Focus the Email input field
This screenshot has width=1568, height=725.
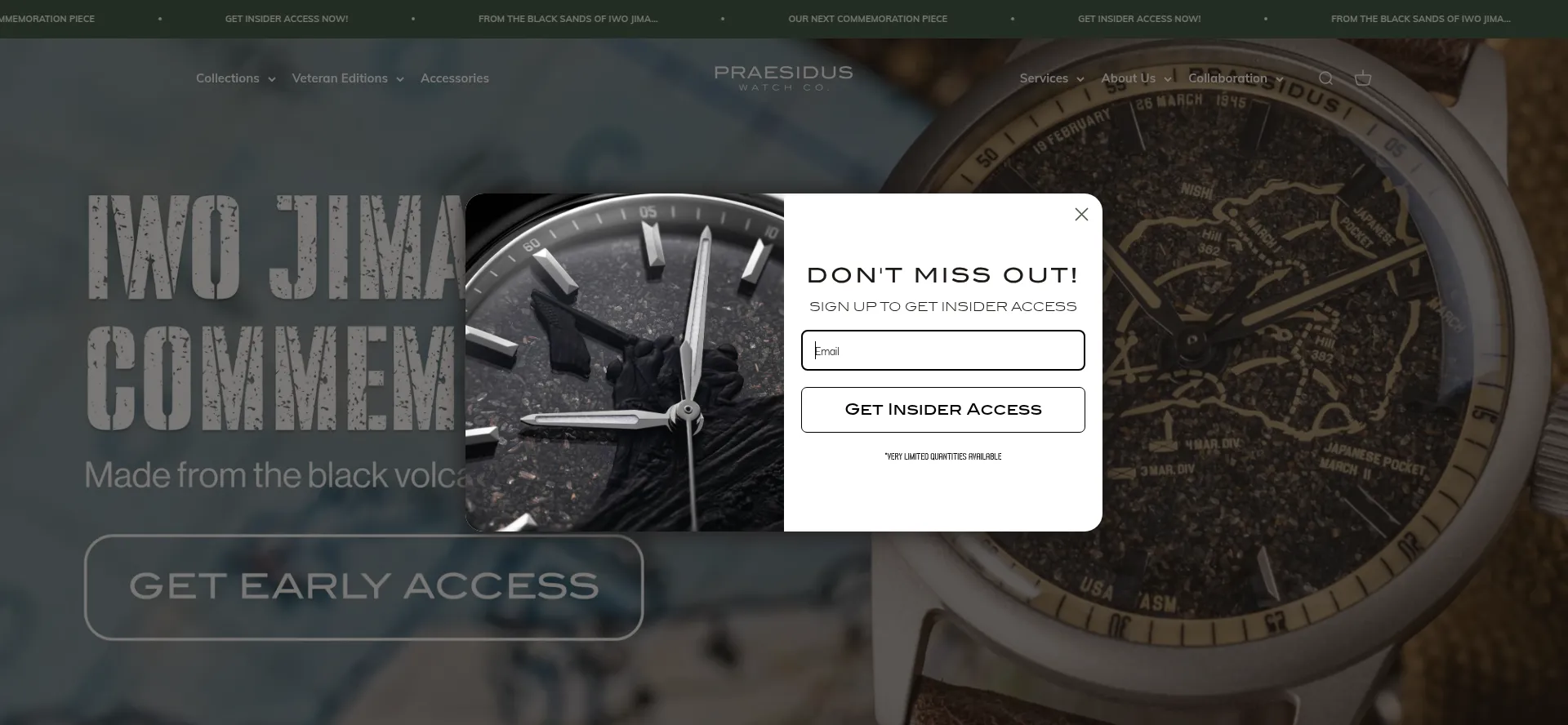[x=942, y=350]
